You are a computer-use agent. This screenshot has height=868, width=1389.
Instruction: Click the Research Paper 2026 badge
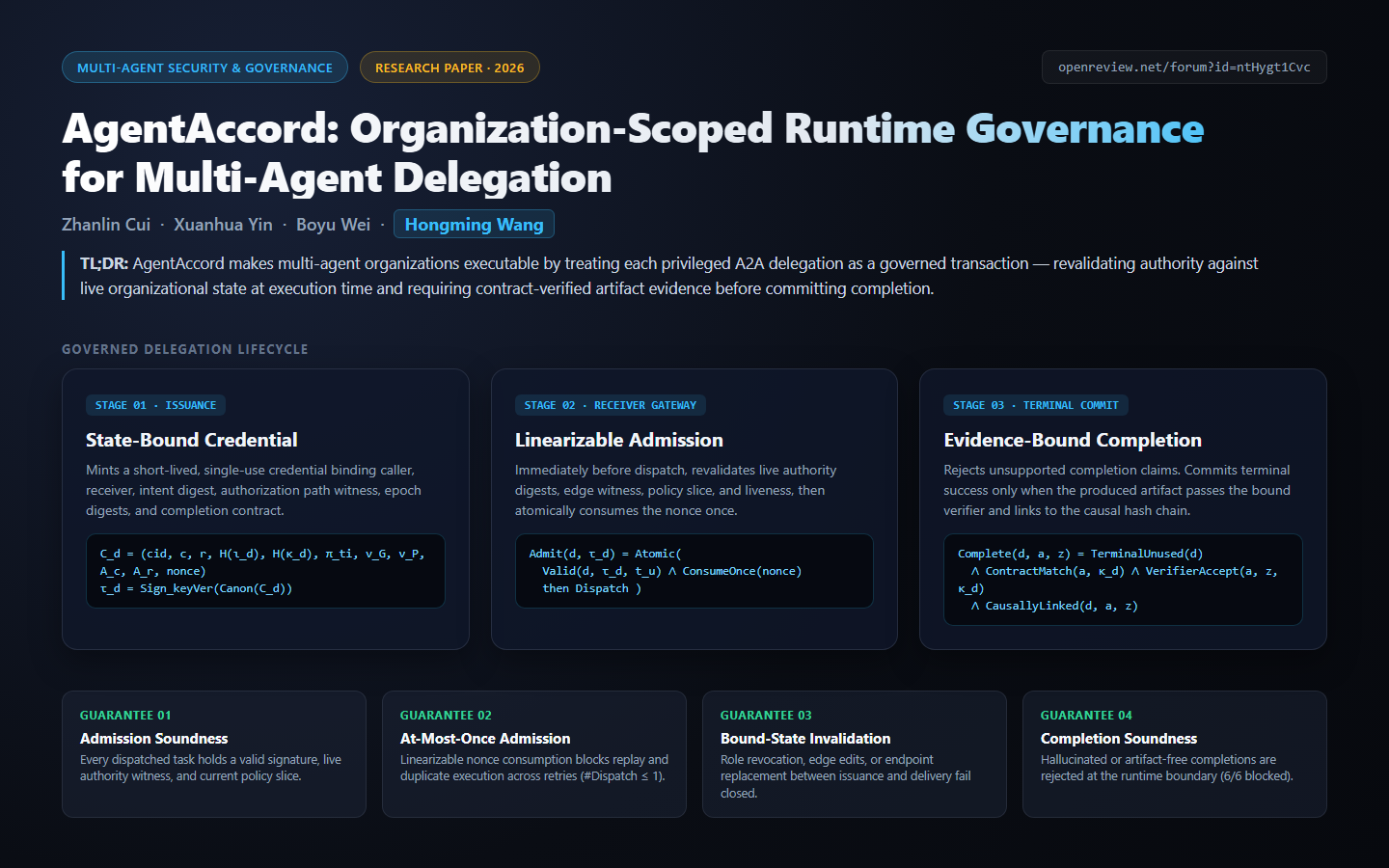point(449,68)
